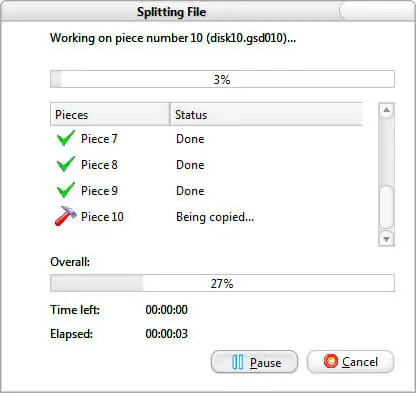This screenshot has width=416, height=393.
Task: Click the scrollbar thumb in the pieces list
Action: coord(387,207)
